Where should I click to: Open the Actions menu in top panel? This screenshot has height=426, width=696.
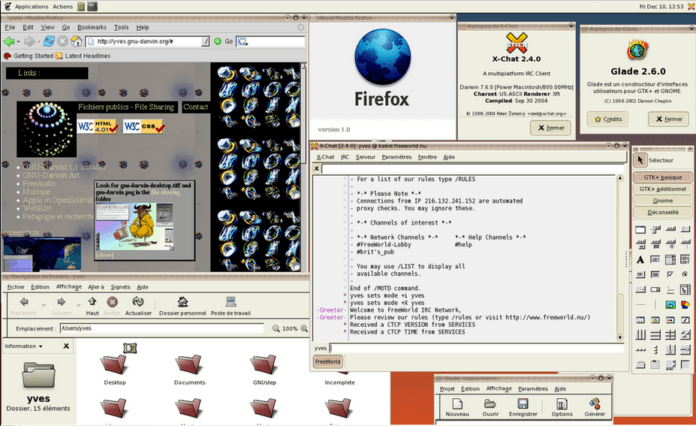(63, 7)
